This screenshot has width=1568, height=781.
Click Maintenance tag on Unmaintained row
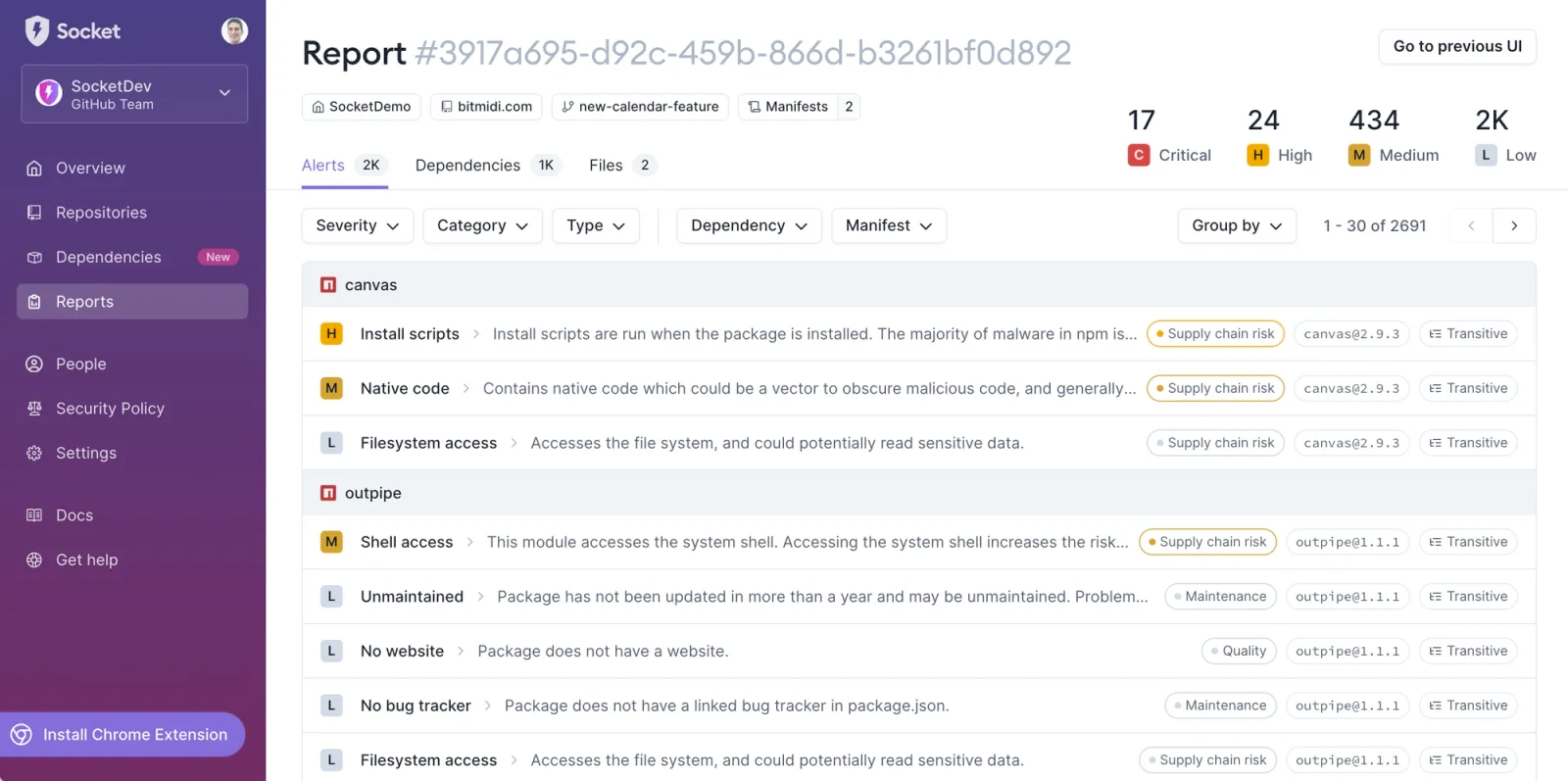[1220, 597]
